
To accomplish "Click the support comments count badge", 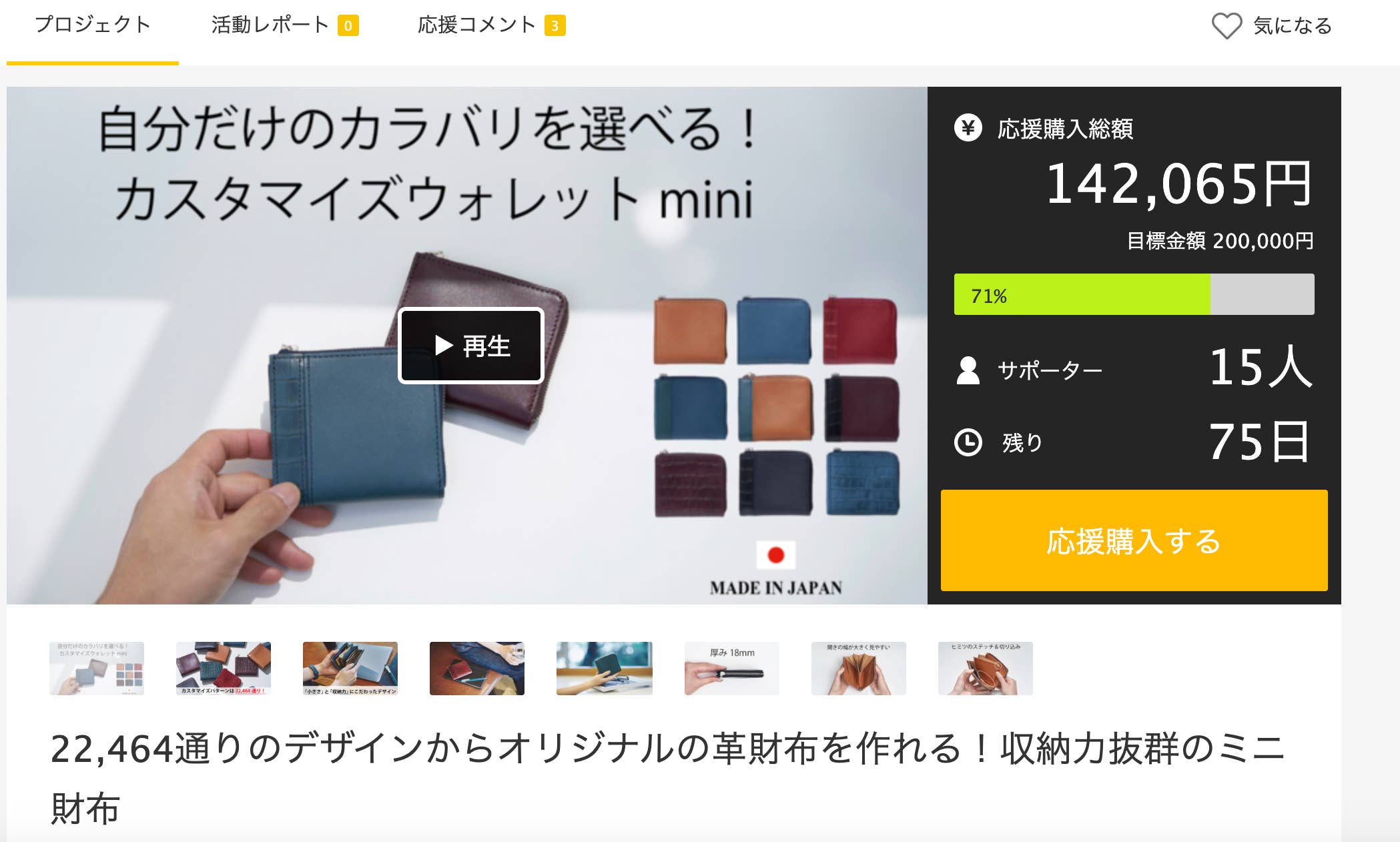I will click(x=555, y=26).
